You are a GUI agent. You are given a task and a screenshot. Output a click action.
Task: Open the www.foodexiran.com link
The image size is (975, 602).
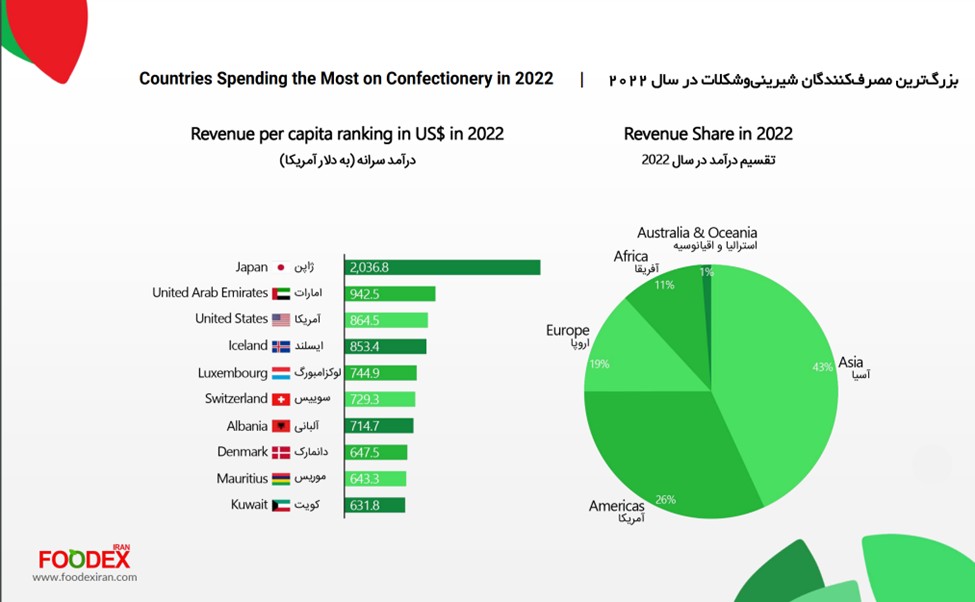pos(85,577)
